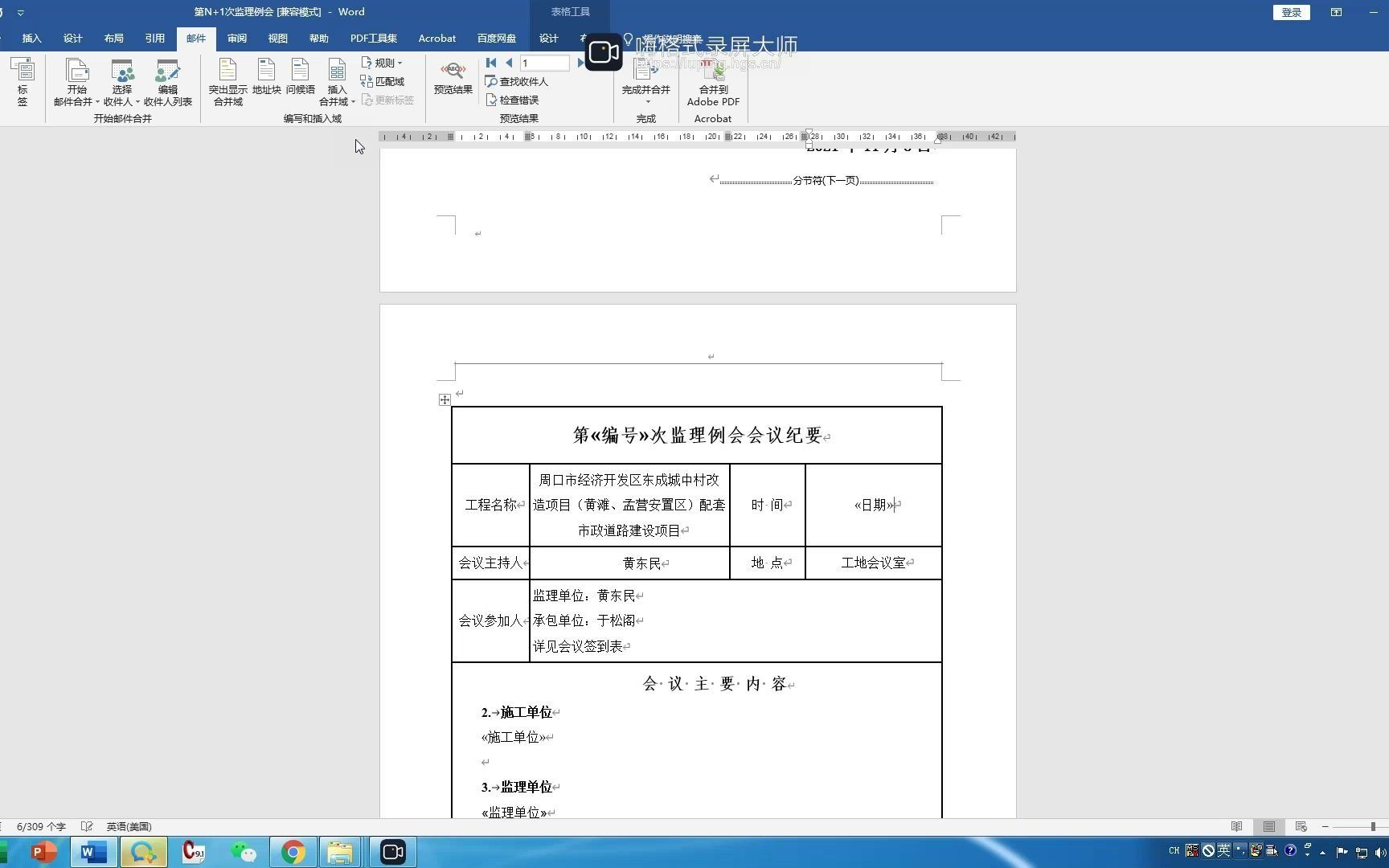Toggle 突出显示合并域 highlighting
The height and width of the screenshot is (868, 1389).
click(x=227, y=80)
